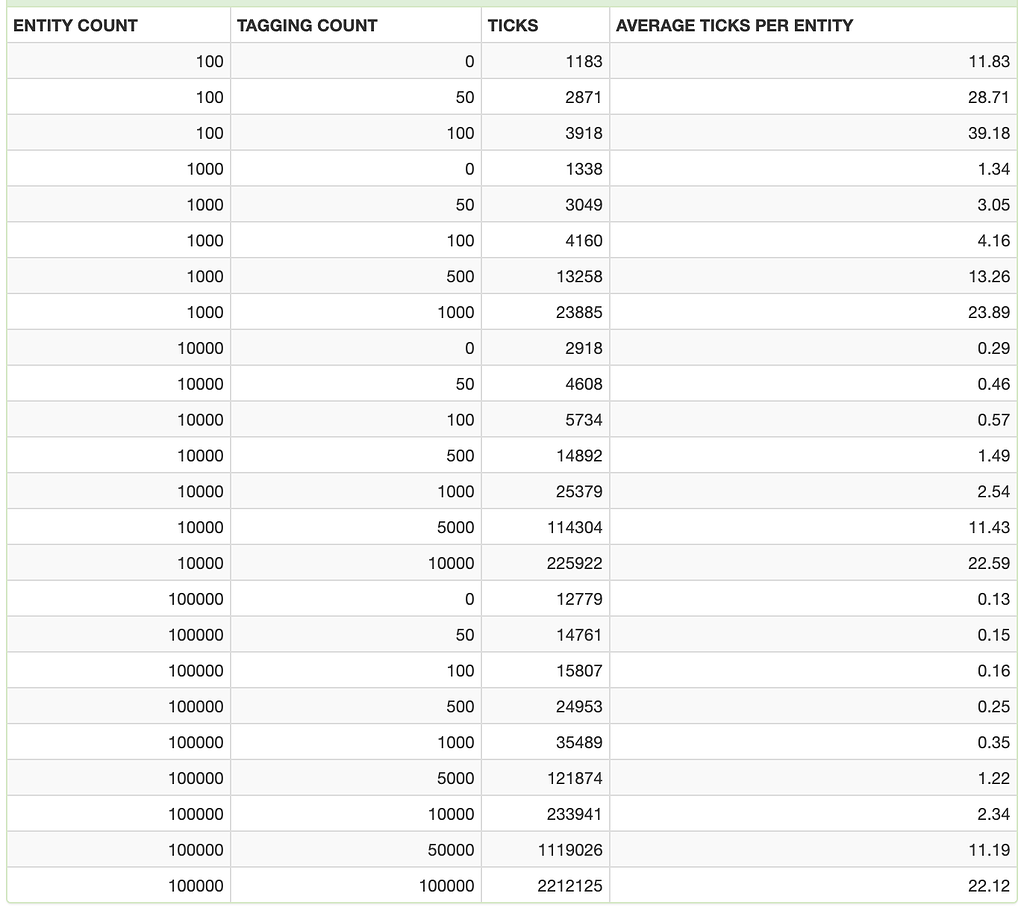Click the ticks cell showing 4608
Viewport: 1024px width, 910px height.
pyautogui.click(x=583, y=384)
